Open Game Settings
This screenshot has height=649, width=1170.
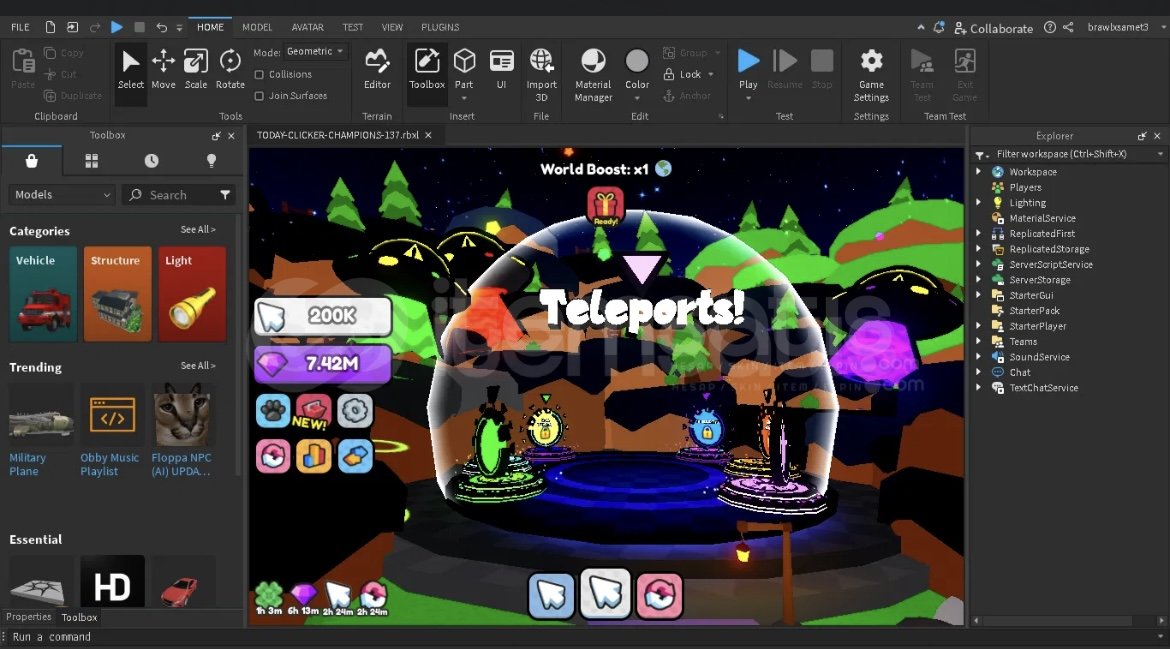click(x=871, y=75)
